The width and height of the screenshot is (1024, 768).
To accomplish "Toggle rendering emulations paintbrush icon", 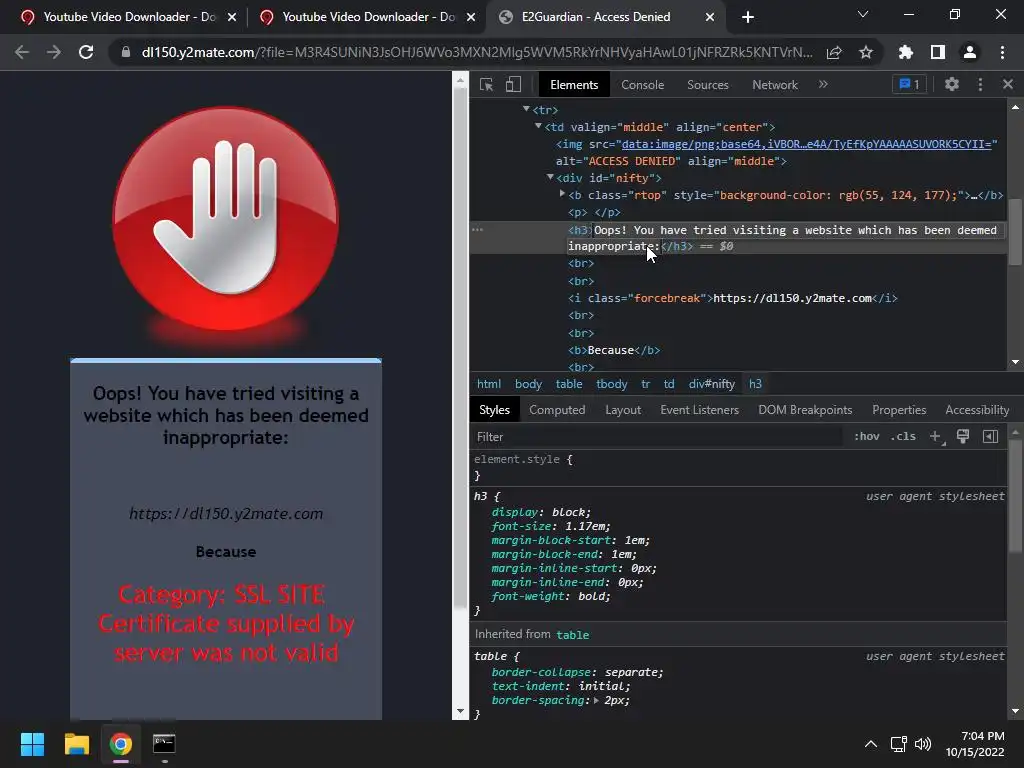I will [963, 436].
